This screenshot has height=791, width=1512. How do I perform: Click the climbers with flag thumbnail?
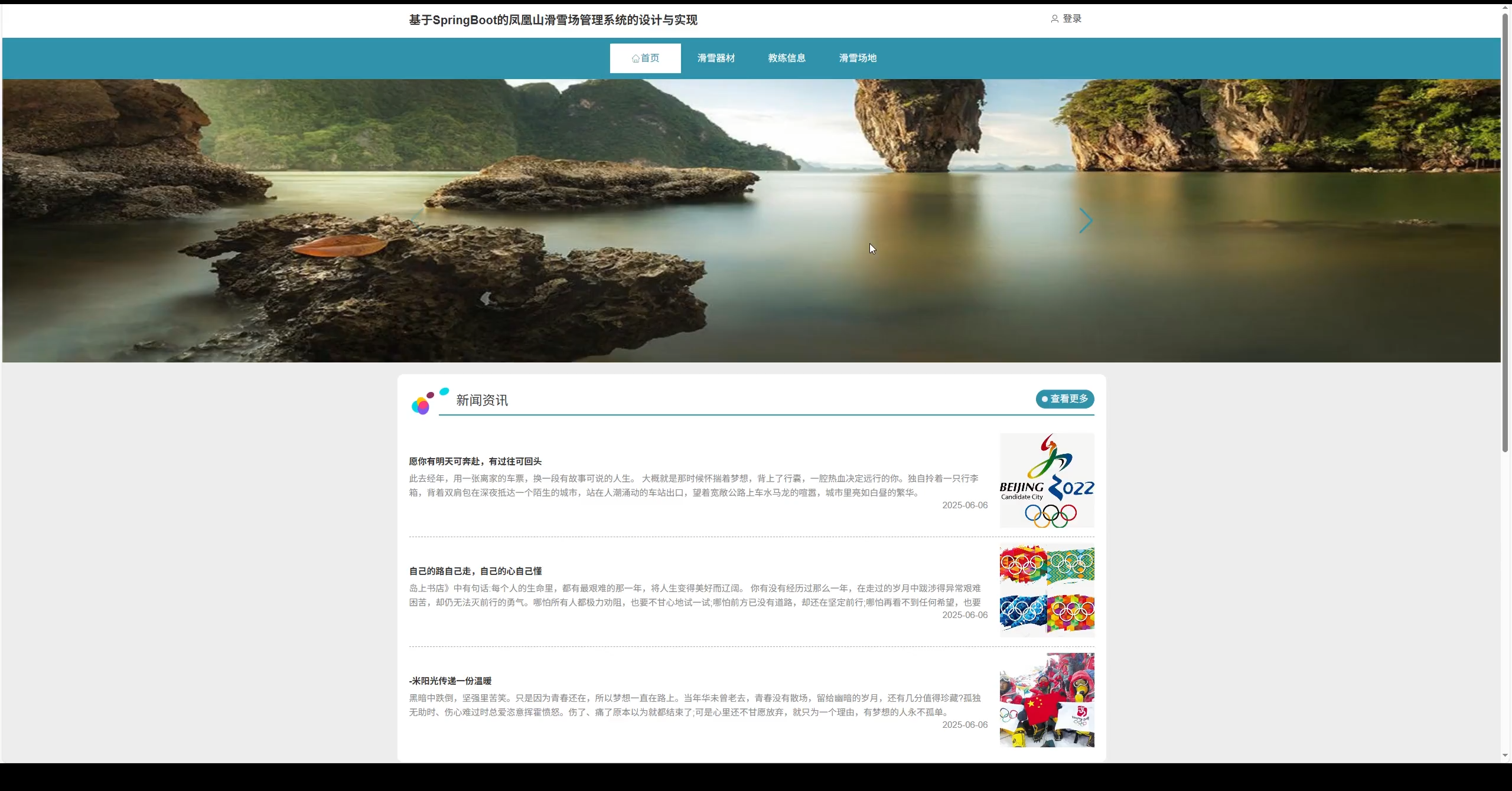click(1047, 700)
